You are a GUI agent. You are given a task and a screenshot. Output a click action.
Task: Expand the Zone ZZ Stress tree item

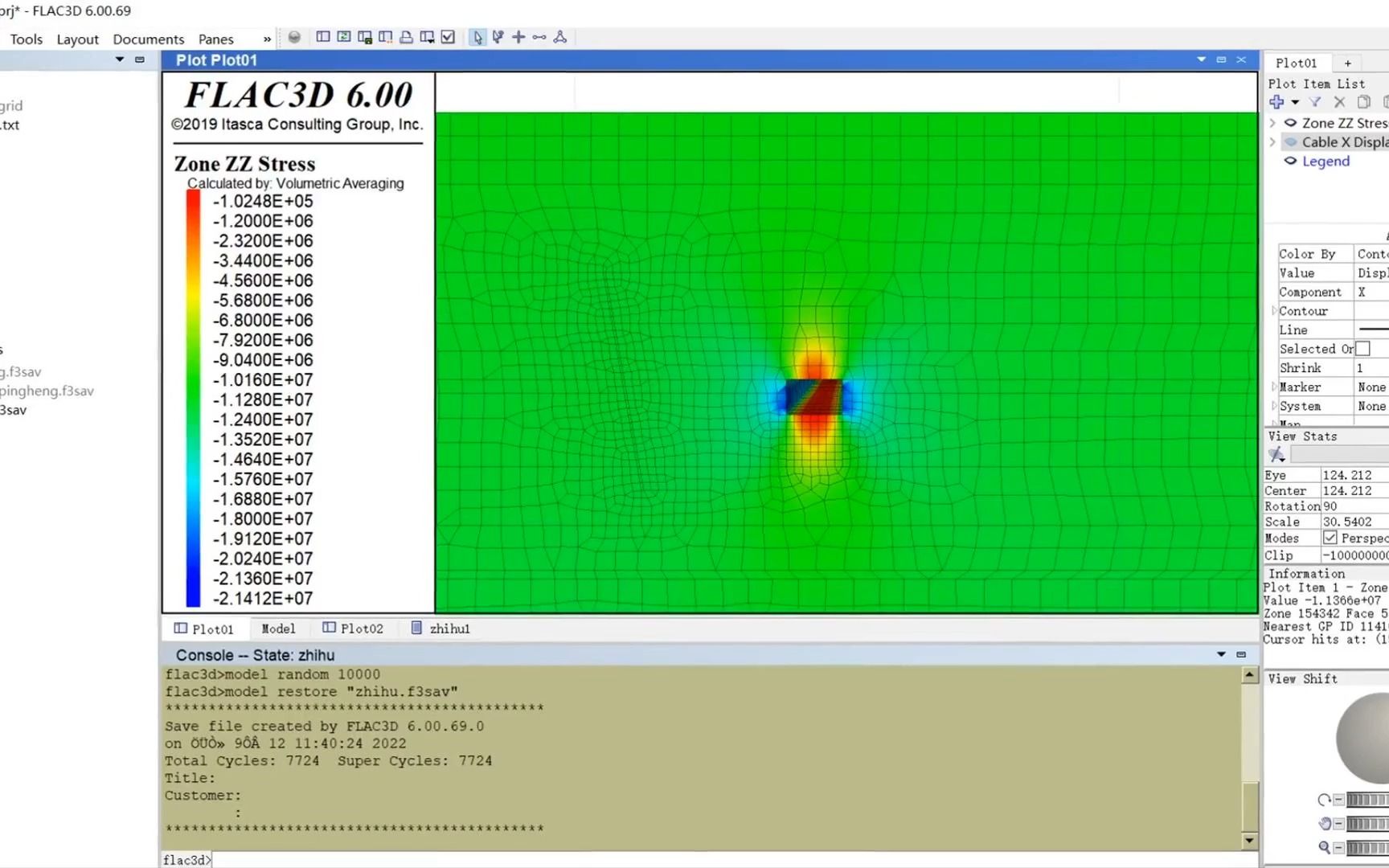pyautogui.click(x=1272, y=123)
